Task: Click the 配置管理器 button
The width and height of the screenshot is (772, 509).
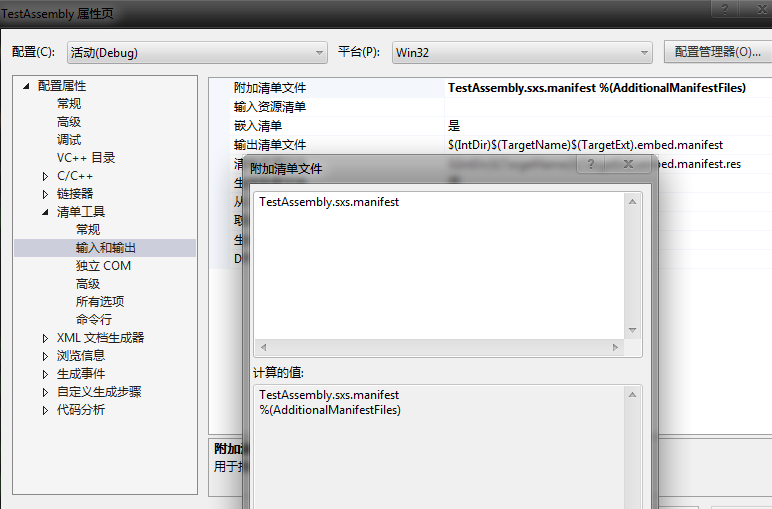Action: click(x=717, y=52)
